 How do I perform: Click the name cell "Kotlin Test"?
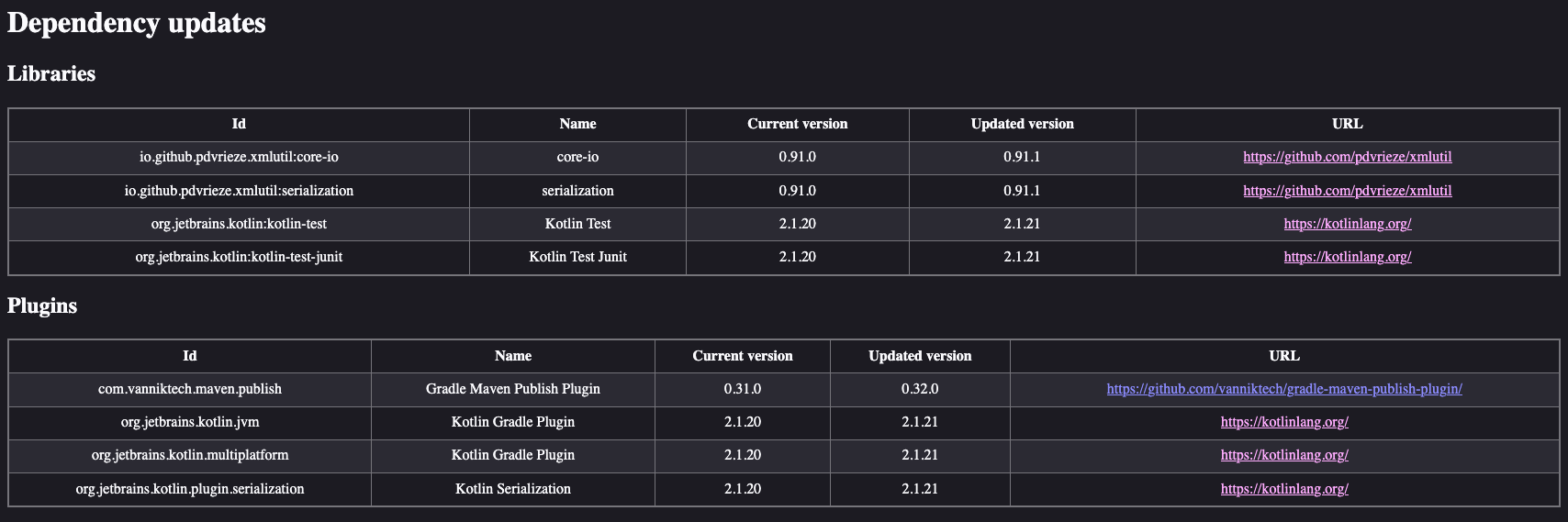pos(577,224)
